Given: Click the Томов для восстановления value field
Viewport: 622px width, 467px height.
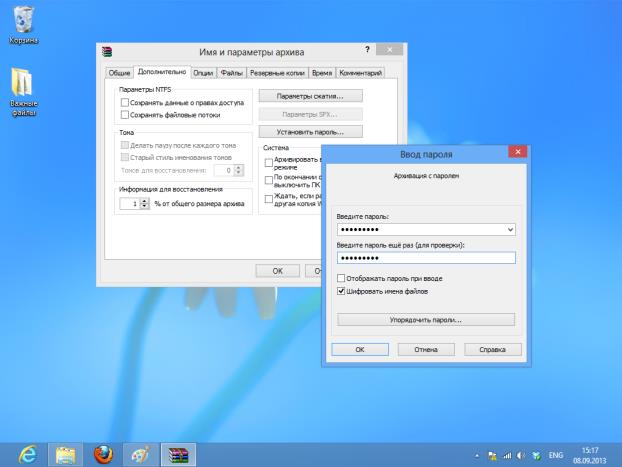Looking at the screenshot, I should tap(224, 171).
